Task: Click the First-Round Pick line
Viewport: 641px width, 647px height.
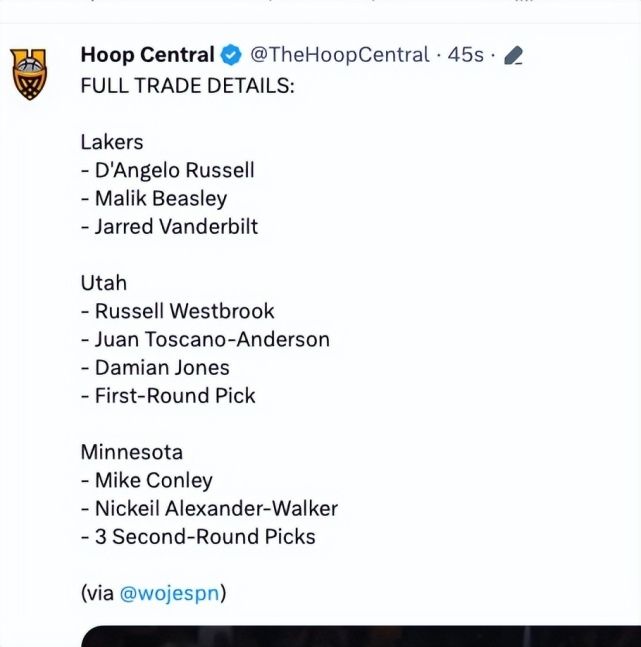Action: coord(168,396)
